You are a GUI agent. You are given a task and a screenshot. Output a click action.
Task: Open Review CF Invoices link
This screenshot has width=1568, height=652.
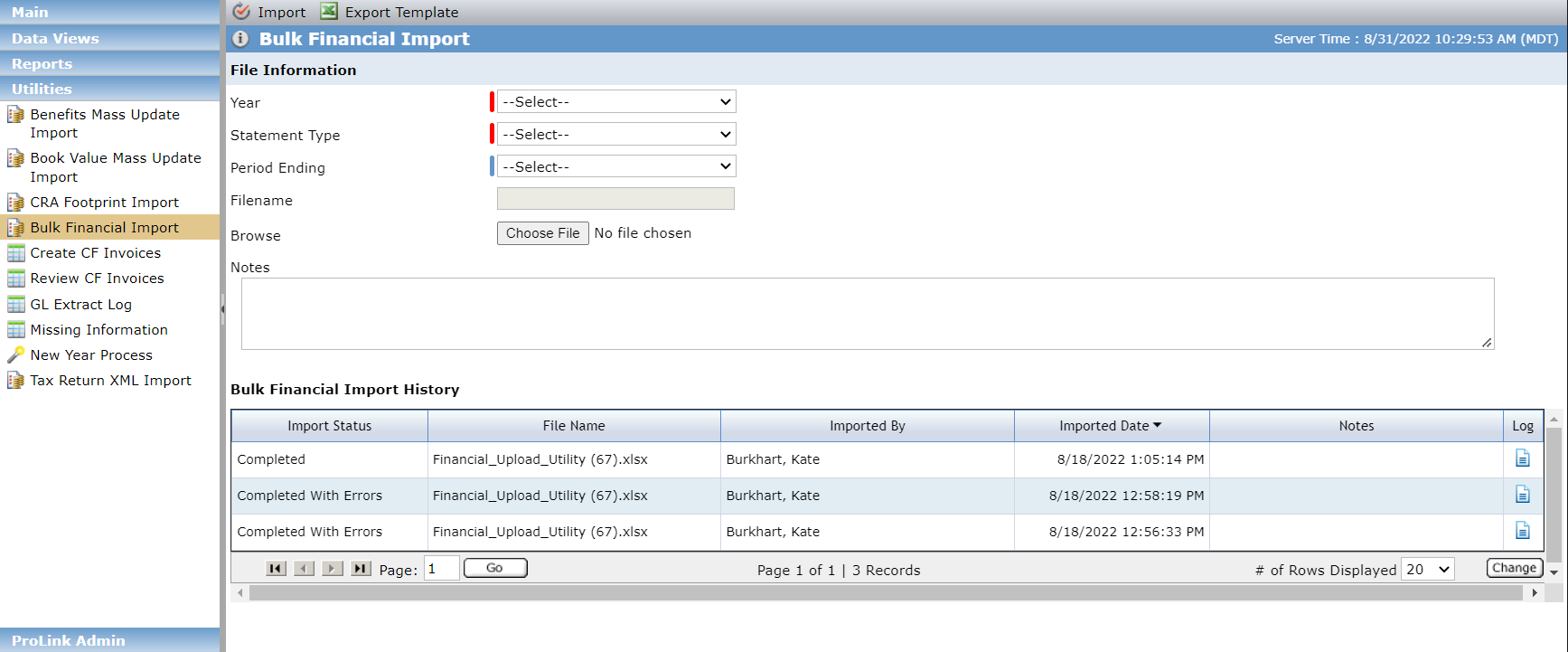click(98, 279)
